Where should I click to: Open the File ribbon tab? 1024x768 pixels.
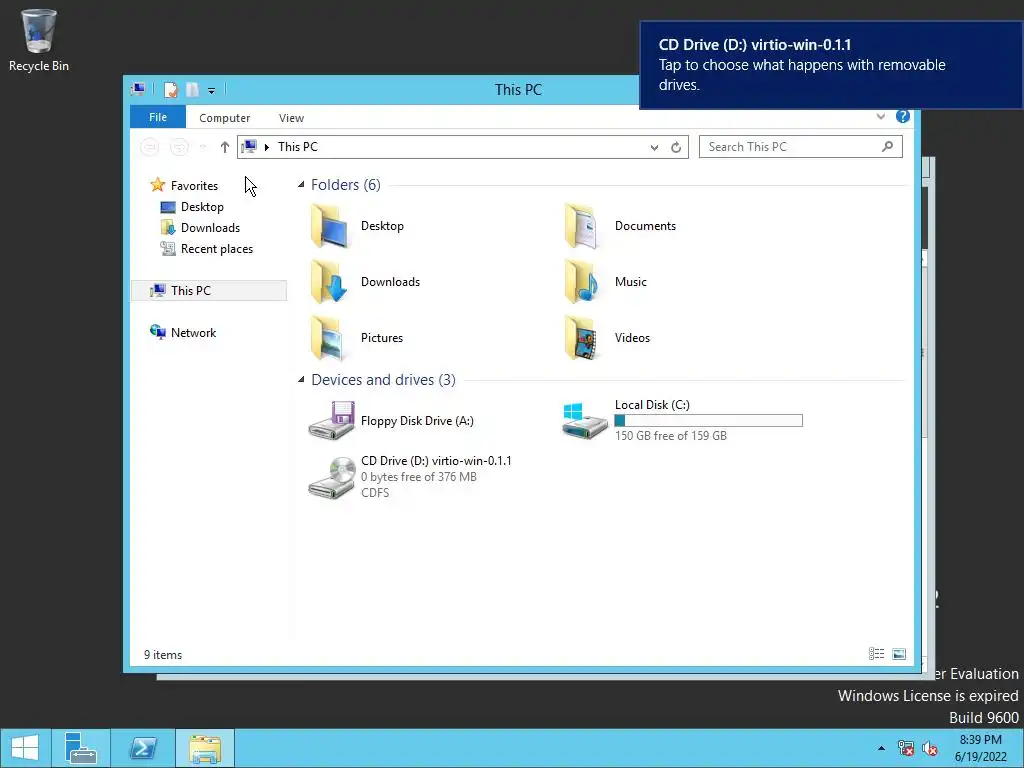tap(158, 117)
